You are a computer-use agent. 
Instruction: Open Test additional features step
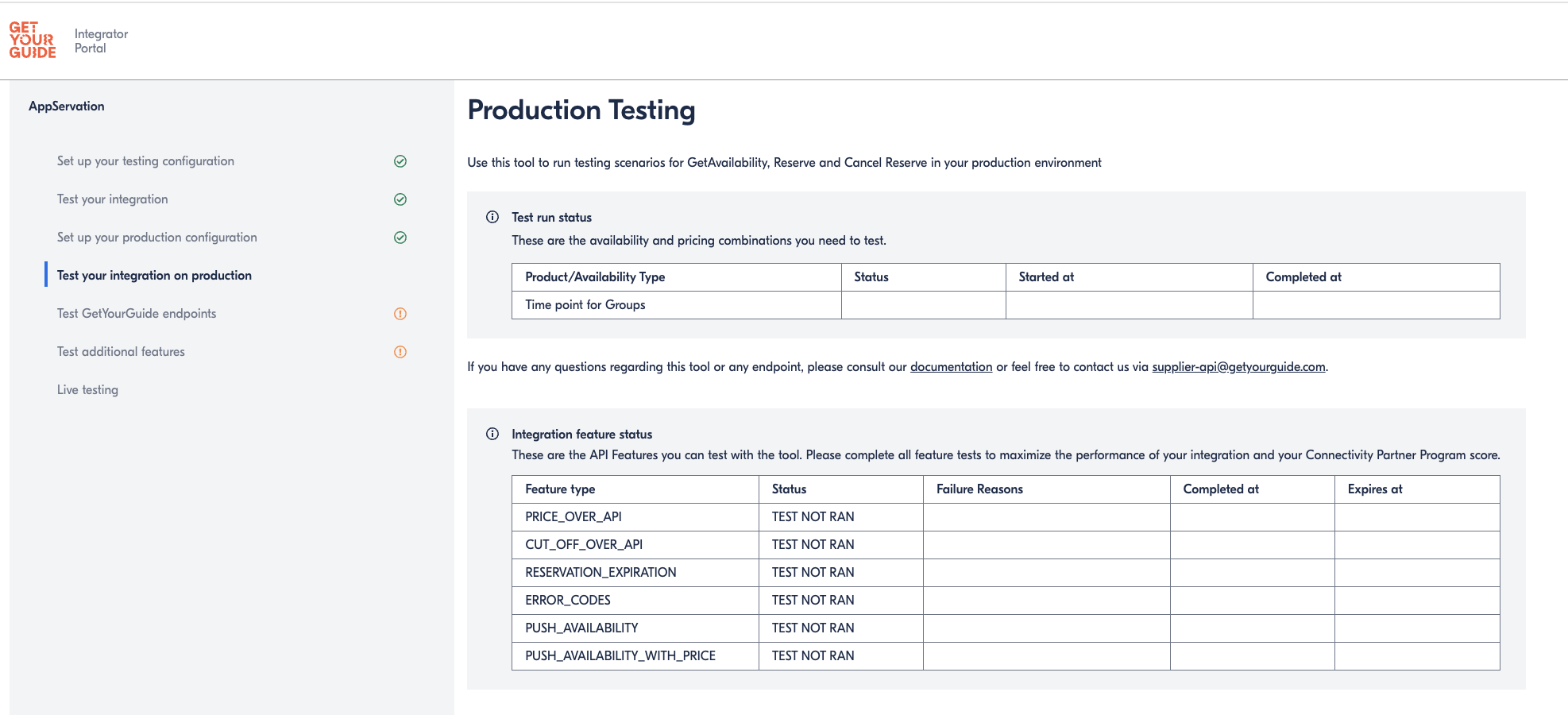coord(121,352)
